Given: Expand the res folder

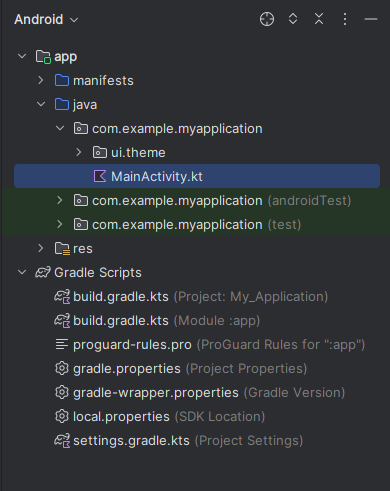Looking at the screenshot, I should coord(41,248).
